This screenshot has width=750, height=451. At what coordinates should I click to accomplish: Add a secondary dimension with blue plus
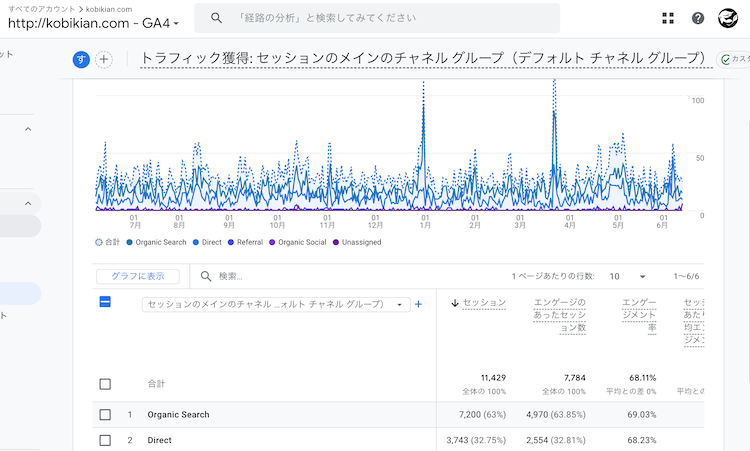[418, 304]
